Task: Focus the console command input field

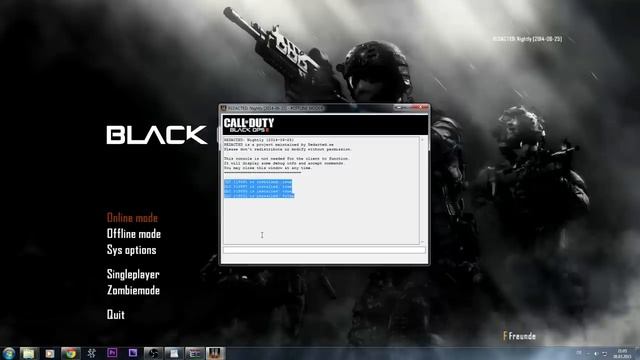Action: (324, 250)
